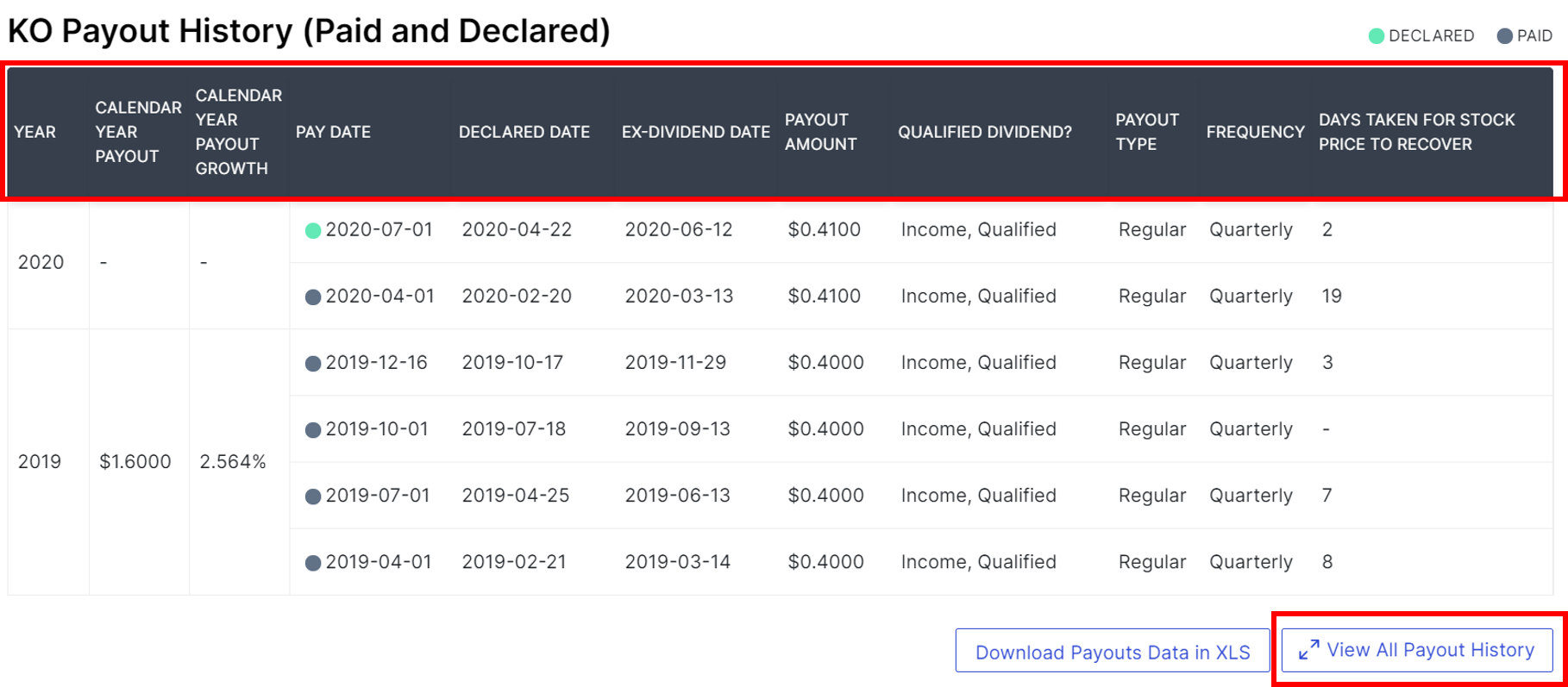Click the expand arrows icon on View All button
Viewport: 1568px width, 687px height.
tap(1308, 650)
